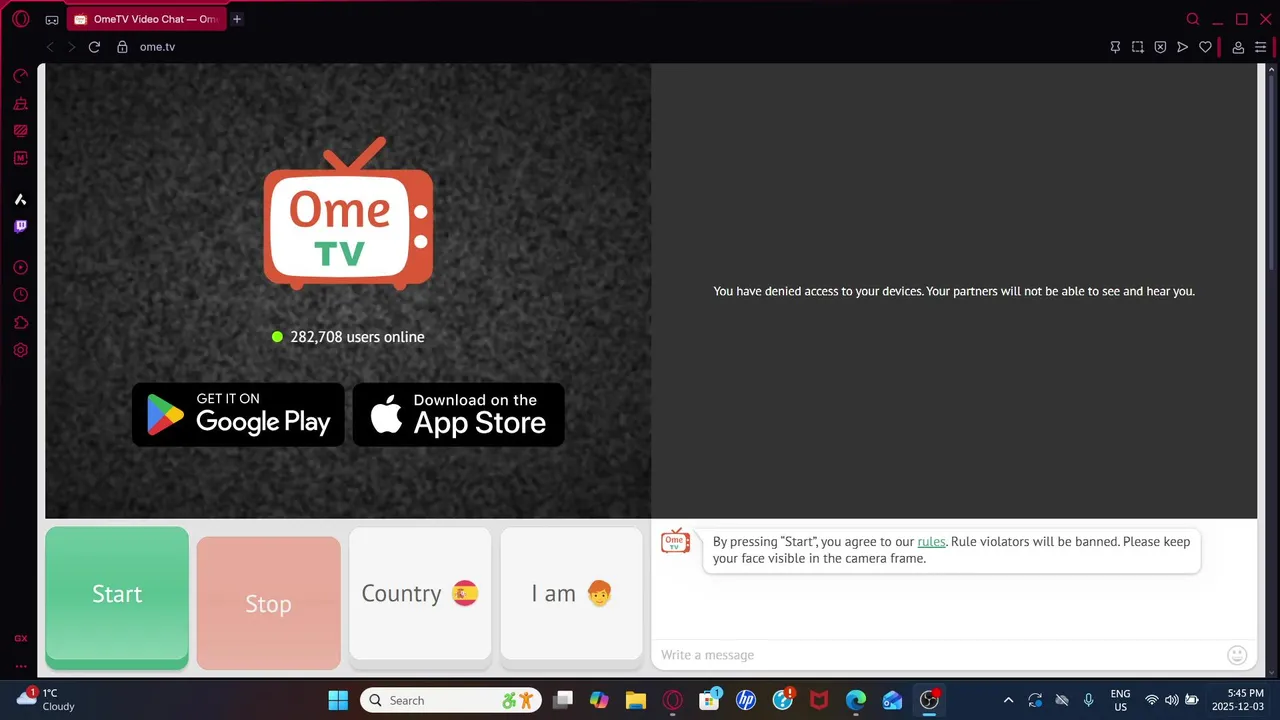Click the site padlock security icon

(x=122, y=47)
